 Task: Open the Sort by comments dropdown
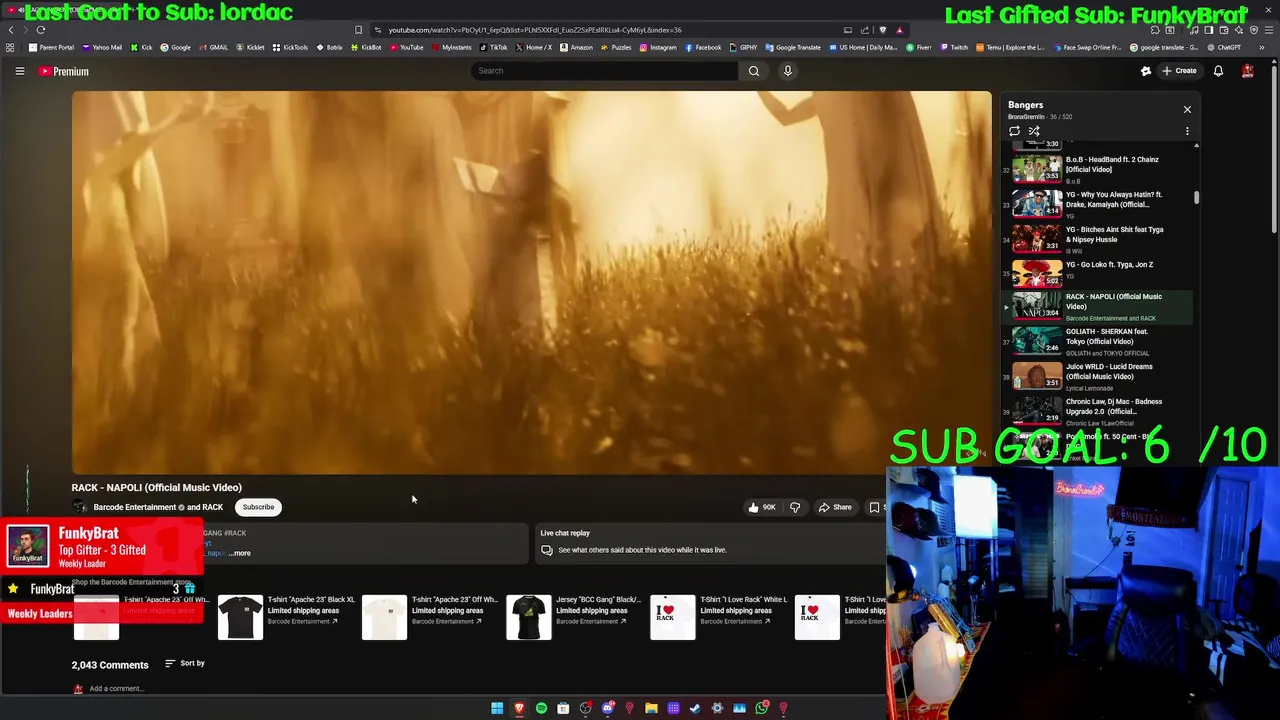pos(185,663)
